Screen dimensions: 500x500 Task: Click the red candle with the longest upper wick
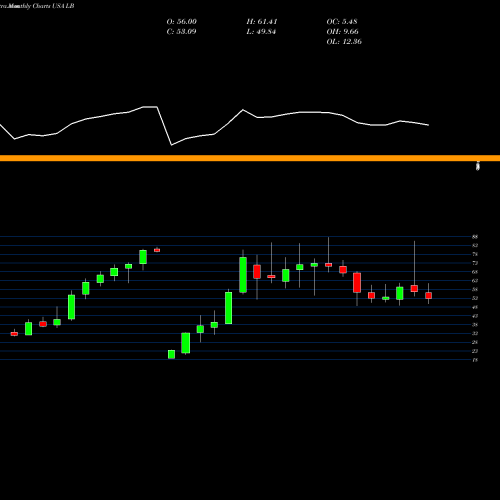414,288
